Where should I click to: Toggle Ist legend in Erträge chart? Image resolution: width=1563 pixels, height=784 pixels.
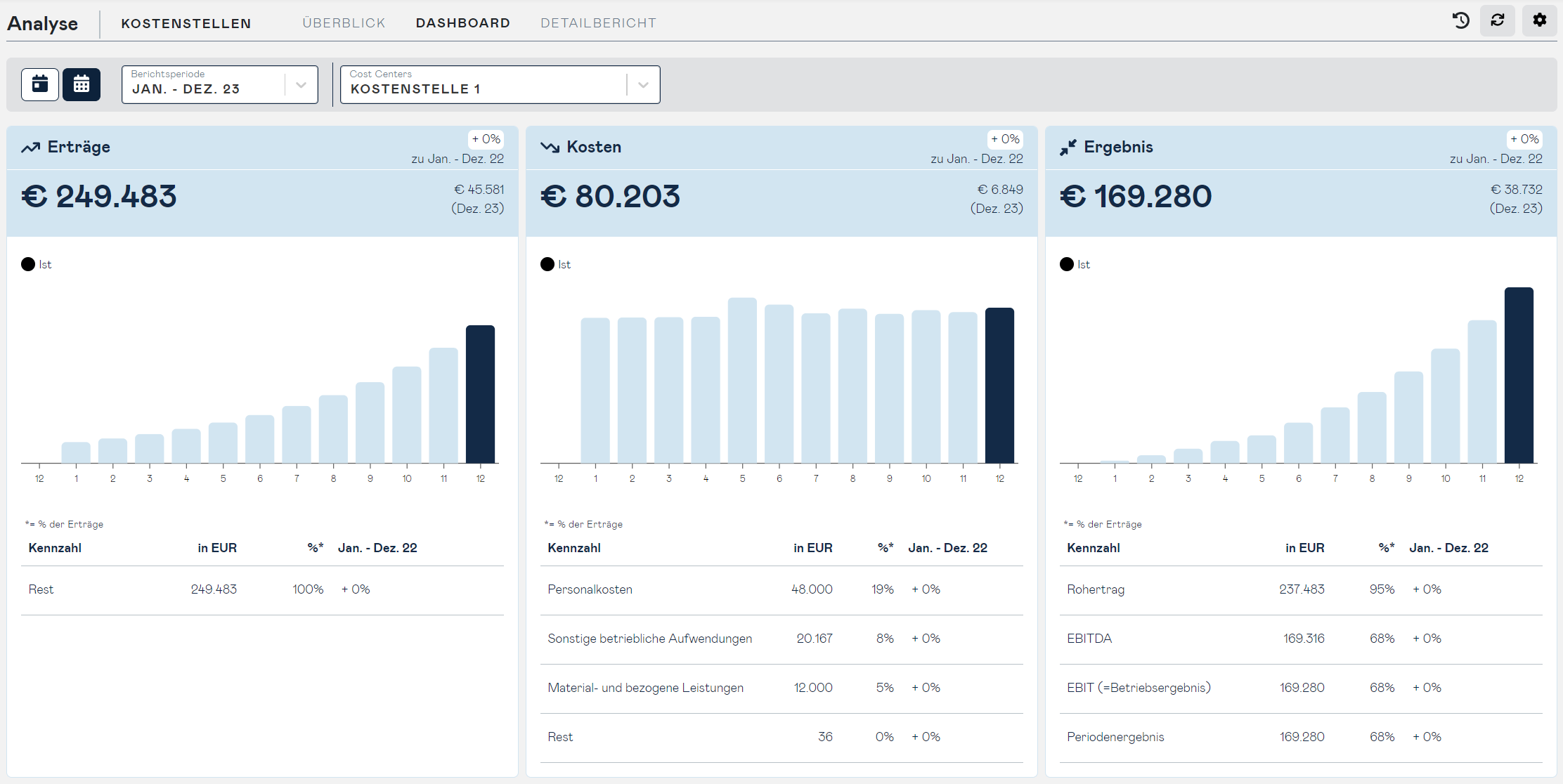(37, 264)
